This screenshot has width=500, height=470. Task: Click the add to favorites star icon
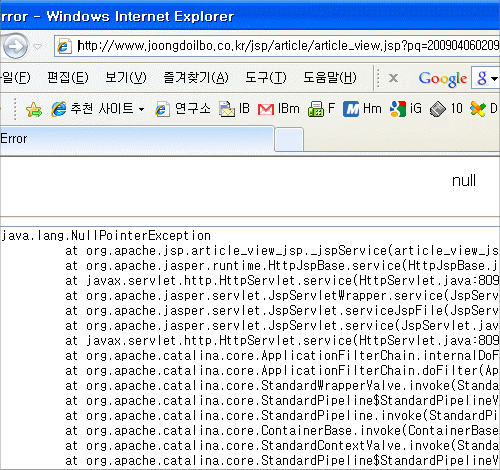34,109
